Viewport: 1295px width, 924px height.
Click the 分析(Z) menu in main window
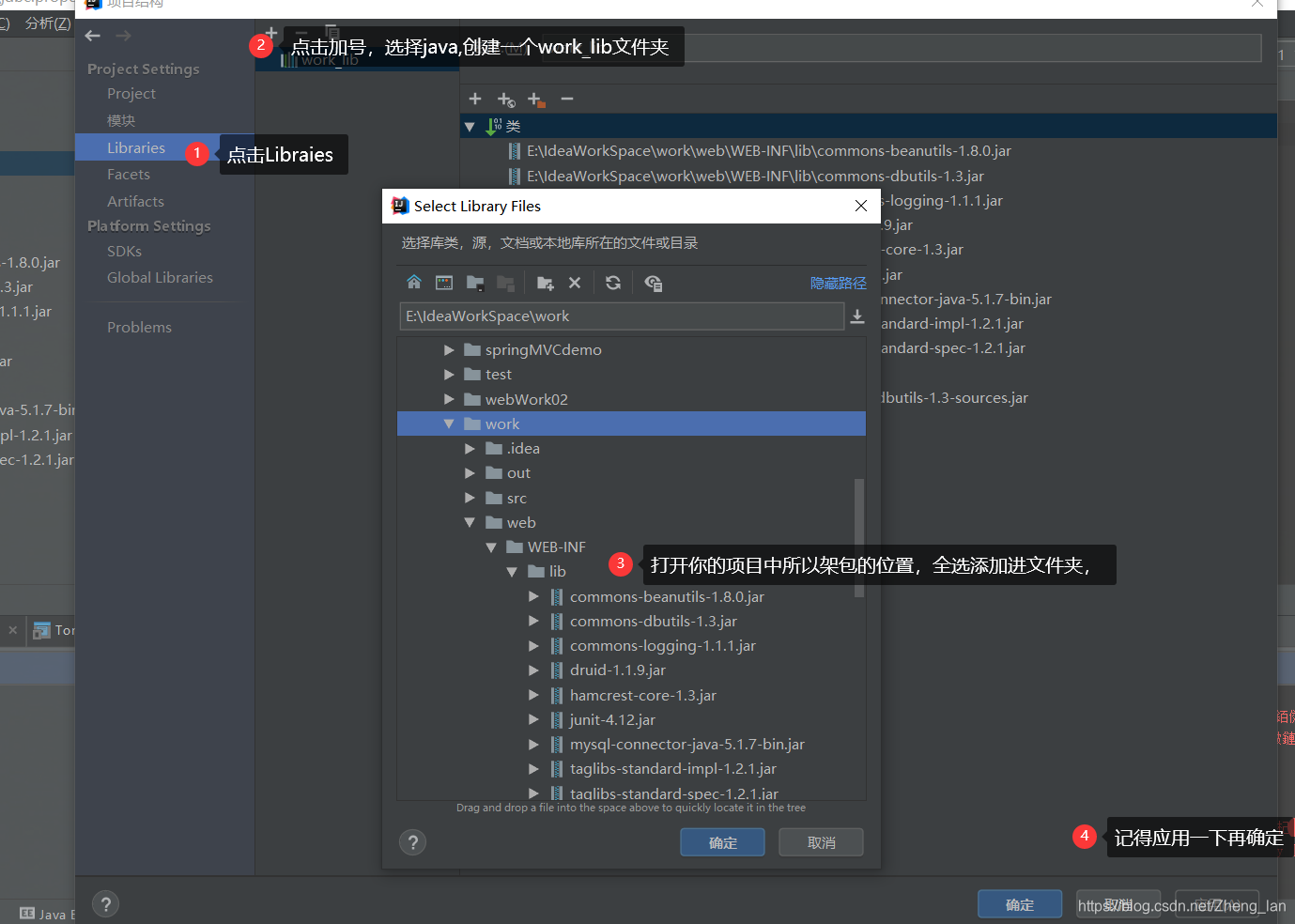[x=47, y=23]
